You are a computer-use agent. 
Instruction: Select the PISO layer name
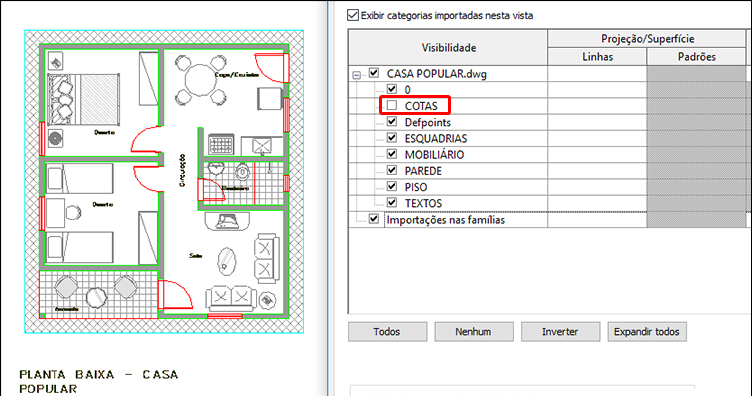[x=416, y=187]
